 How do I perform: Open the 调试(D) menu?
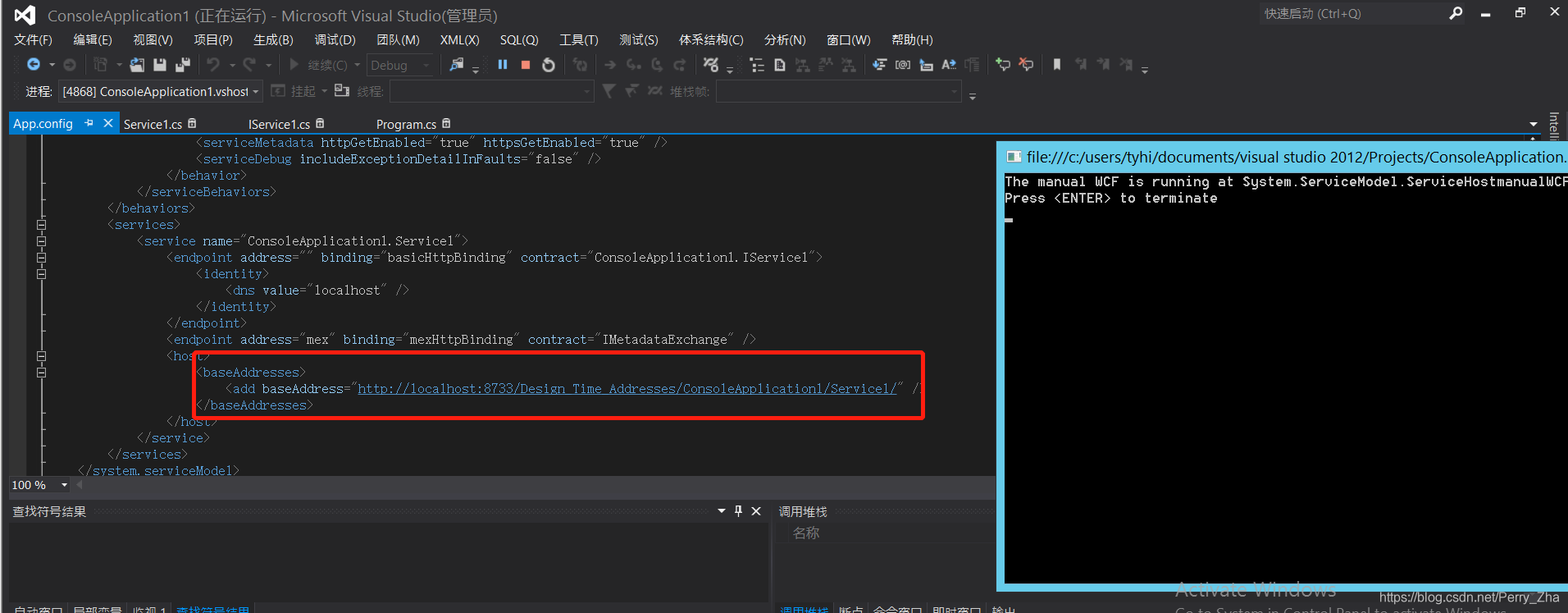point(335,39)
